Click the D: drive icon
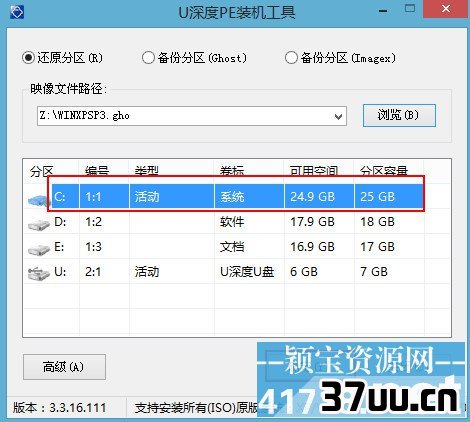Viewport: 470px width, 422px height. (39, 224)
